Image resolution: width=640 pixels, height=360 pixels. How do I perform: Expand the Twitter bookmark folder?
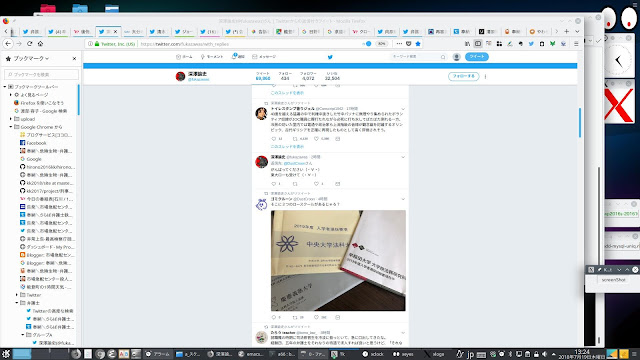click(x=17, y=295)
